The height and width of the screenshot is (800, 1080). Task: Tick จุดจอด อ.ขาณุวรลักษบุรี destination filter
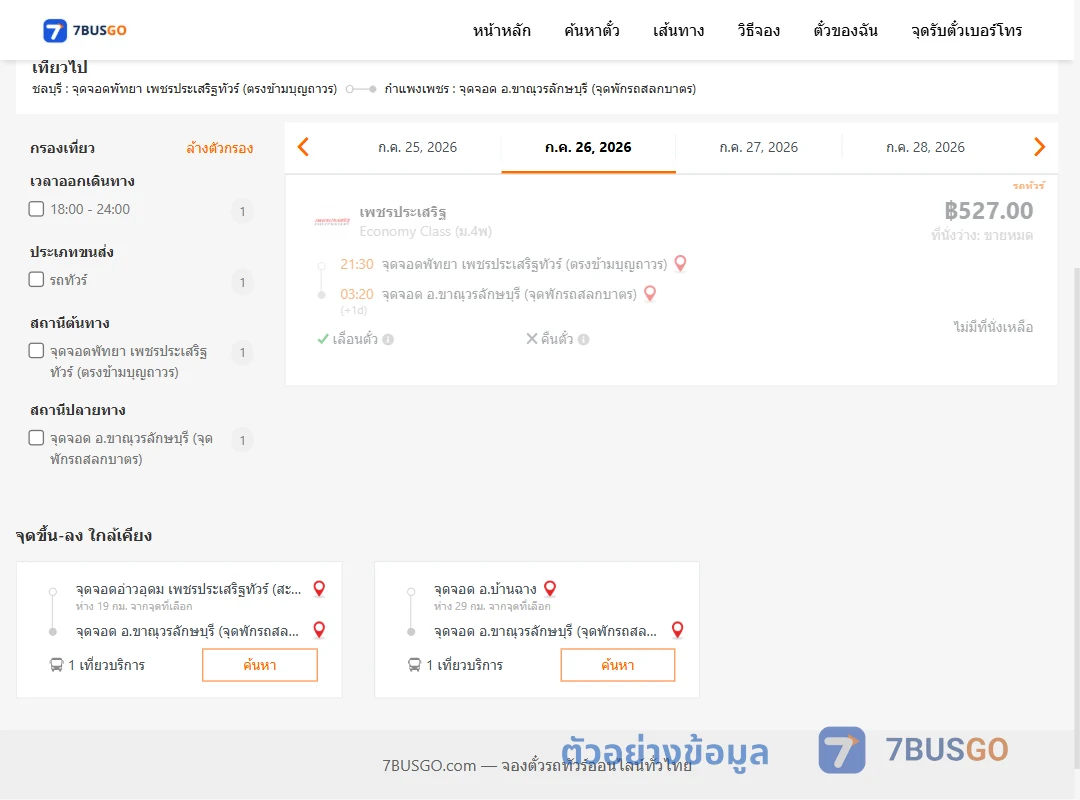[x=37, y=438]
